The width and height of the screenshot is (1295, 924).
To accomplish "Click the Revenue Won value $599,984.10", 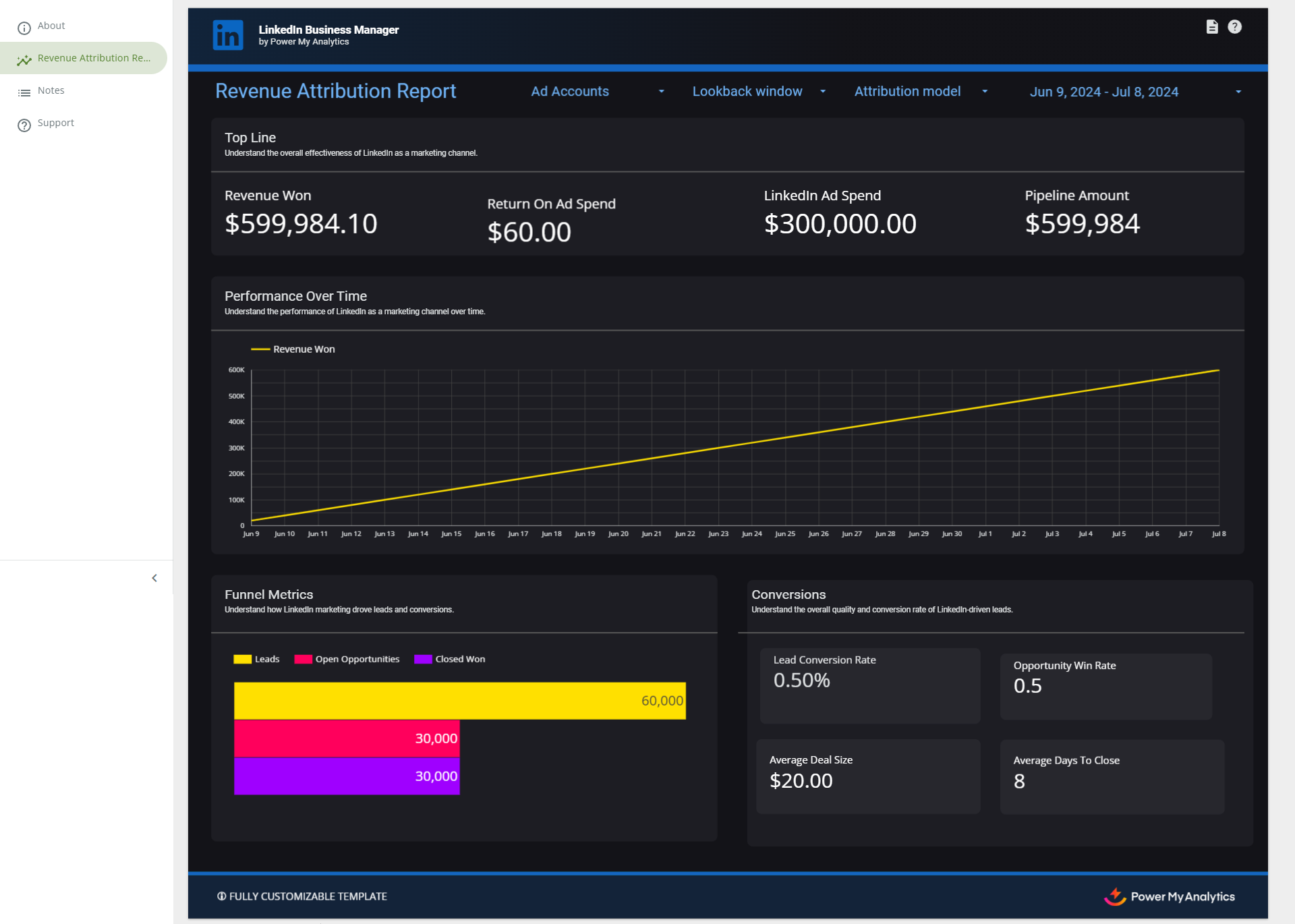I will point(301,224).
